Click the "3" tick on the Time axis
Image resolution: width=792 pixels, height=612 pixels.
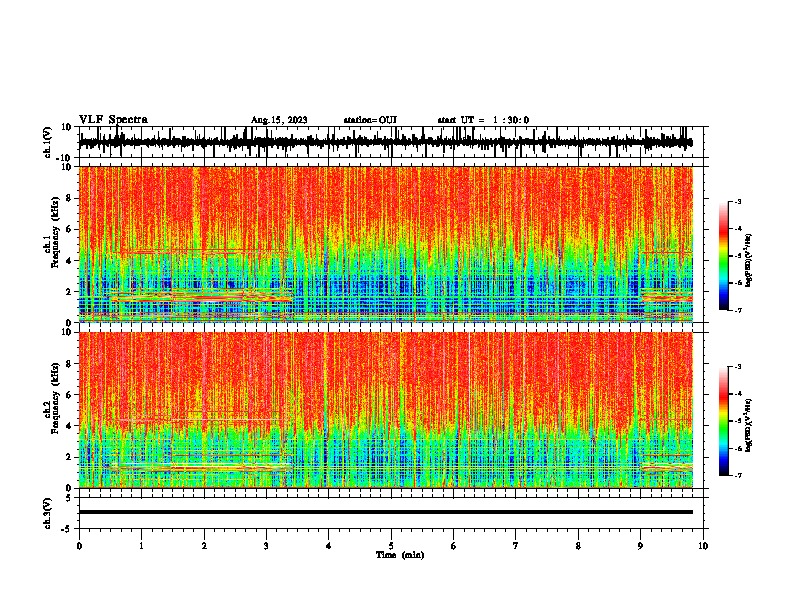point(266,546)
